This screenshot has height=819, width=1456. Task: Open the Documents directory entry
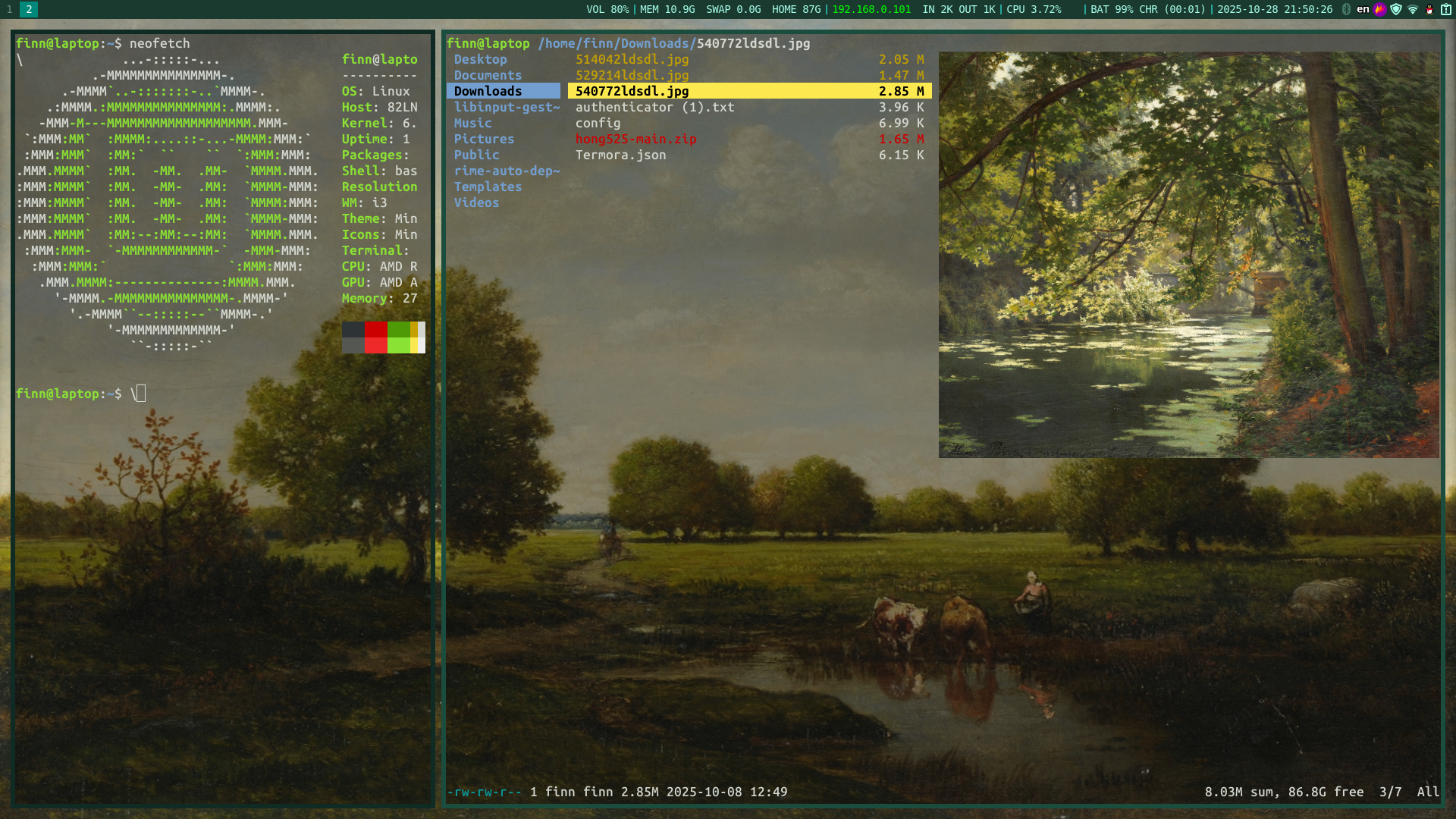pyautogui.click(x=488, y=75)
